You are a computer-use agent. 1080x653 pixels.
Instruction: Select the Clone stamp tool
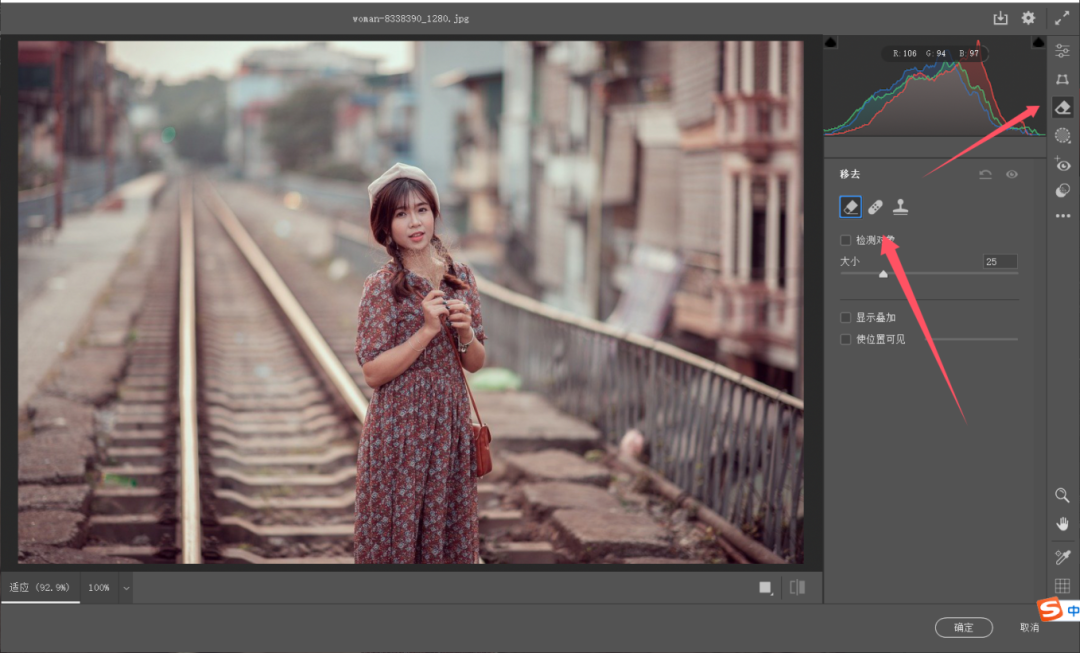coord(899,207)
